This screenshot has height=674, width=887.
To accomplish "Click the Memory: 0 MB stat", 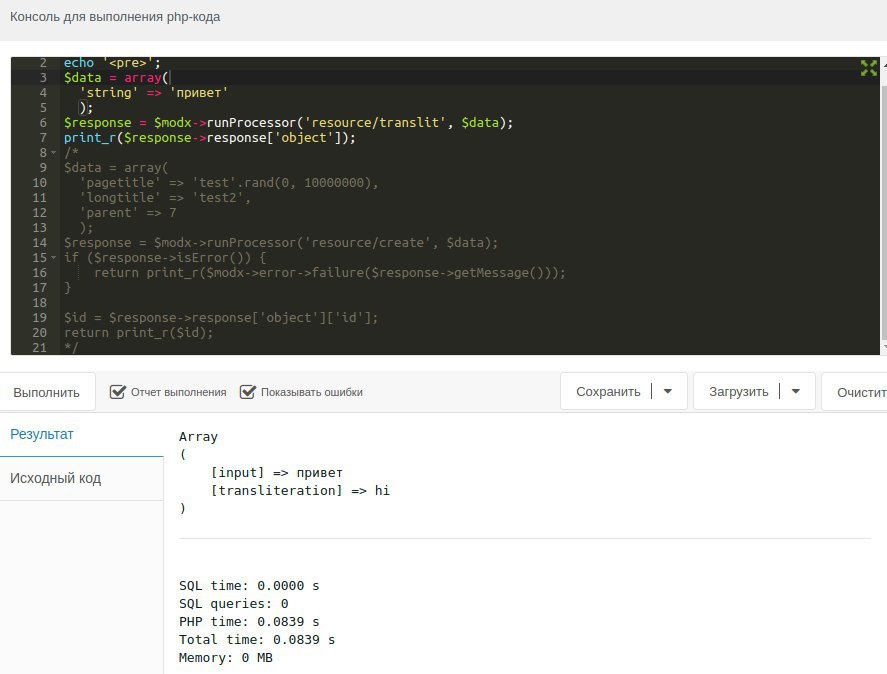I will click(226, 658).
